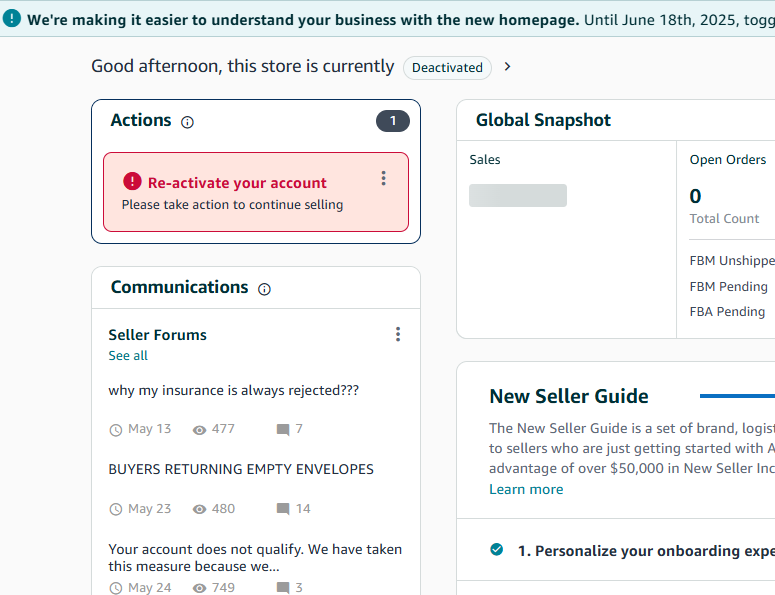Open Re-activate your account action
The width and height of the screenshot is (775, 595).
(237, 183)
